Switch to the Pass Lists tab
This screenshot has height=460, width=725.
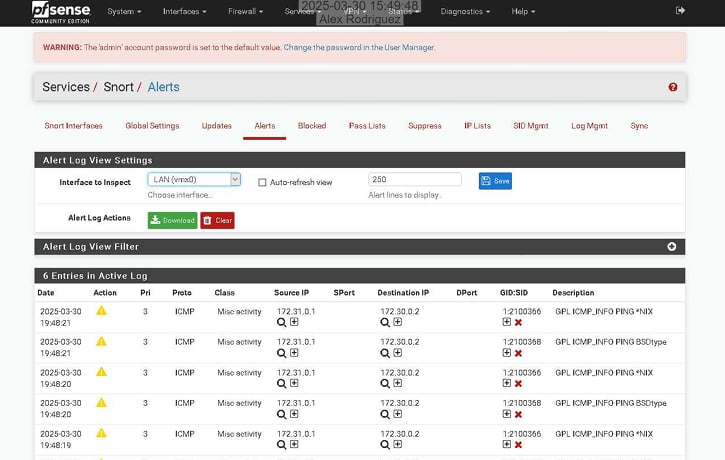(x=367, y=126)
